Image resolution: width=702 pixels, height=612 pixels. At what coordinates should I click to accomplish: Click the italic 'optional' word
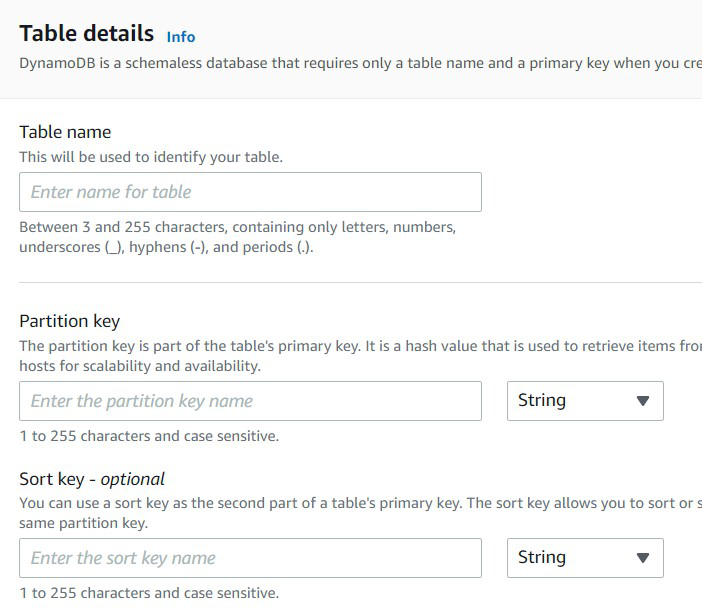[133, 480]
